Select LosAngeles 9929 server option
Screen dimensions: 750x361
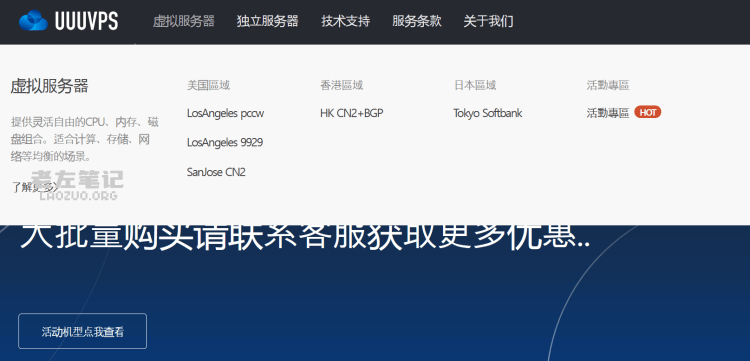(225, 142)
